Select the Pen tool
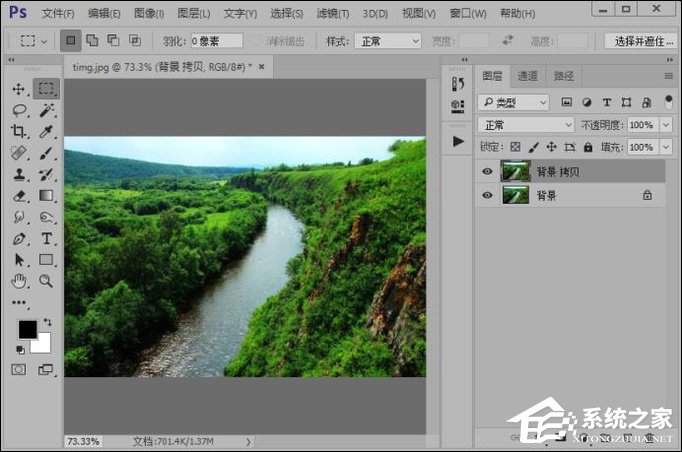 tap(19, 238)
